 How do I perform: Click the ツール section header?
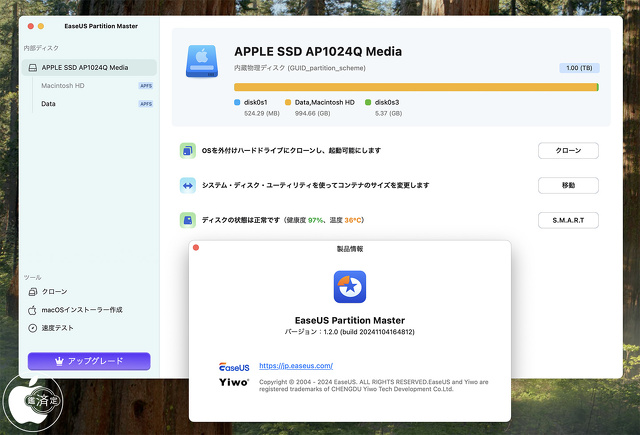pyautogui.click(x=32, y=277)
